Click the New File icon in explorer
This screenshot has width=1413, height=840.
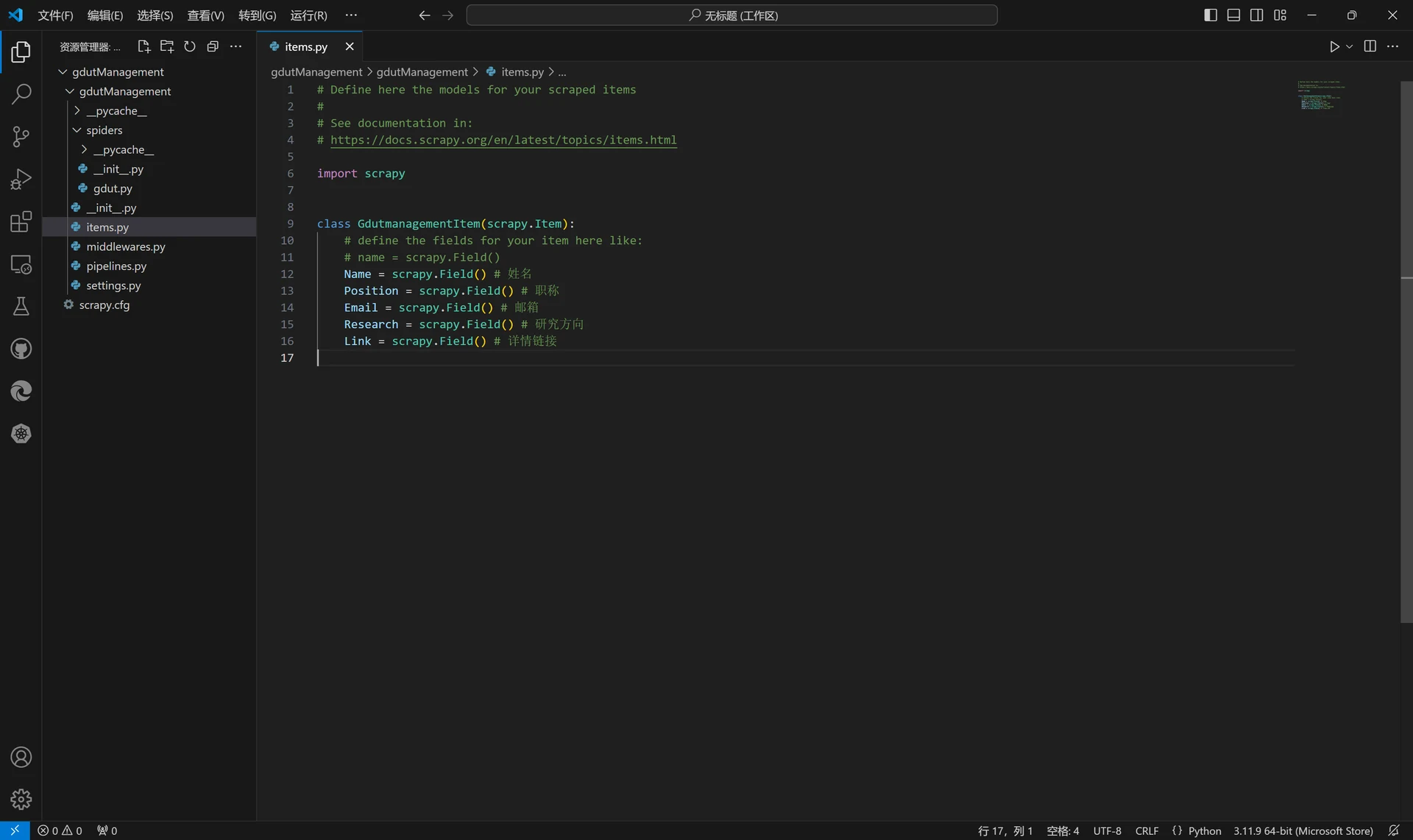coord(144,46)
